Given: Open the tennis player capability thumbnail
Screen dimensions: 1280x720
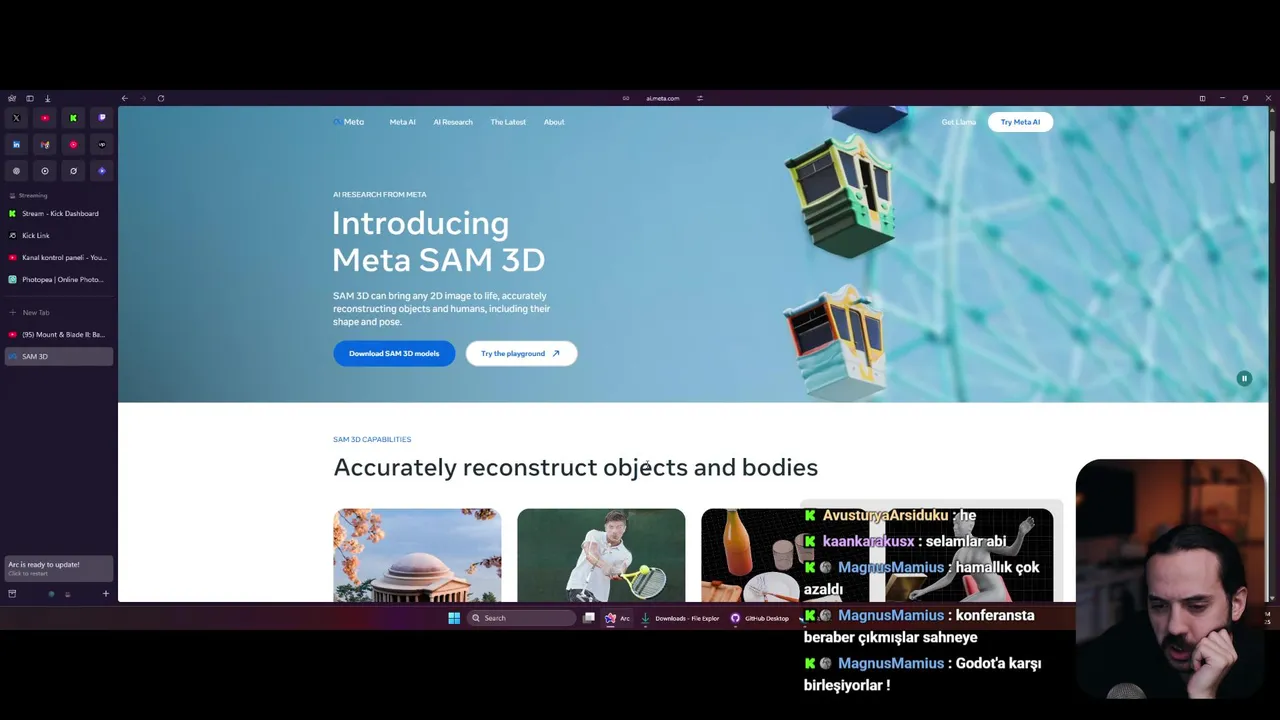Looking at the screenshot, I should [x=601, y=555].
